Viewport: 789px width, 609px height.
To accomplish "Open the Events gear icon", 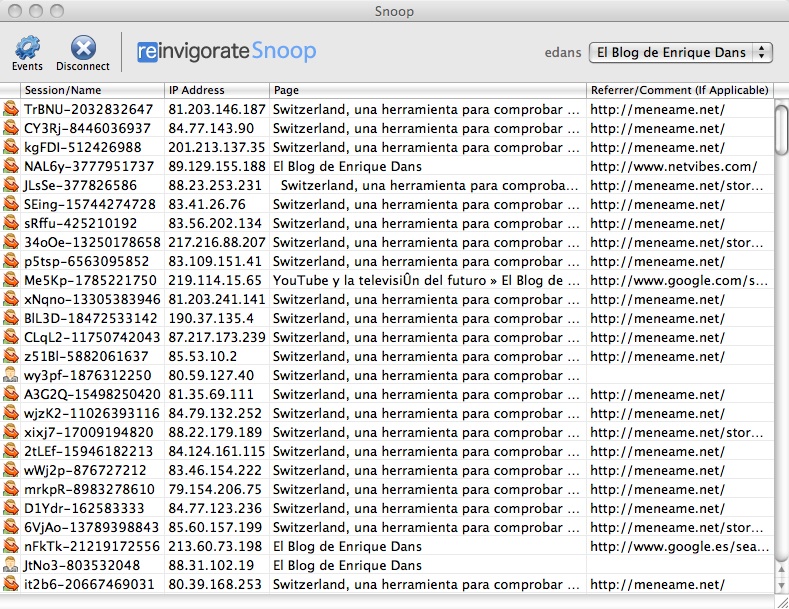I will click(27, 47).
